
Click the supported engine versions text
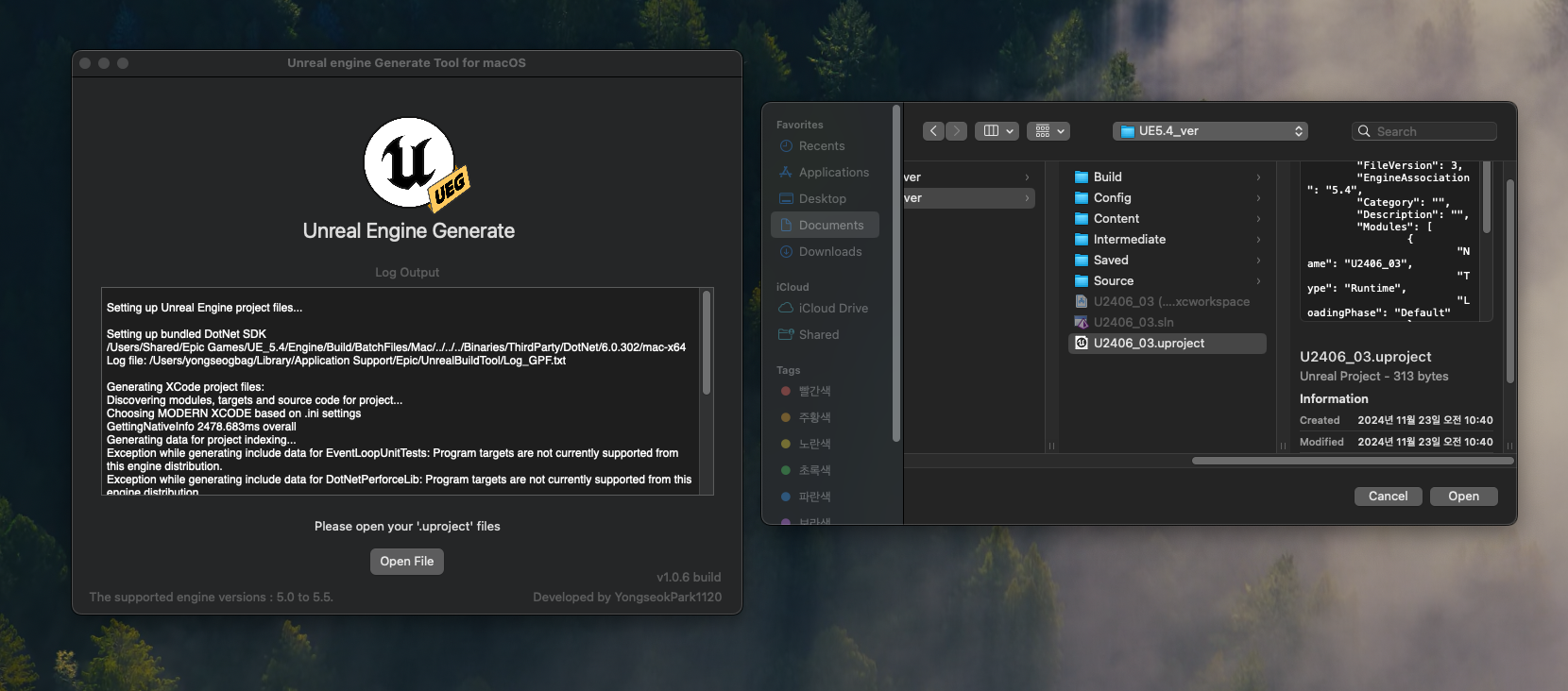click(211, 598)
